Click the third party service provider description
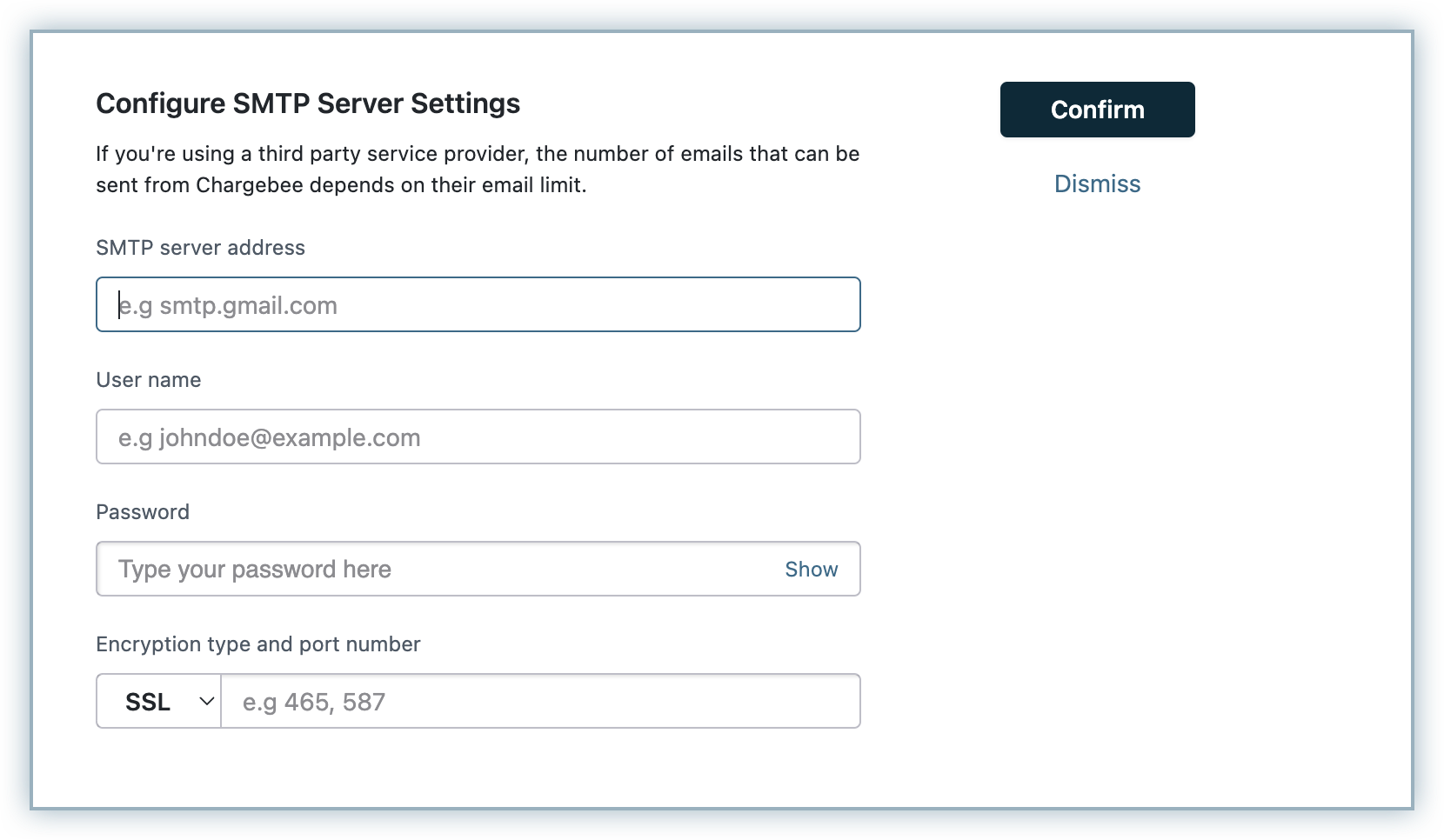The height and width of the screenshot is (840, 1444). [x=478, y=170]
